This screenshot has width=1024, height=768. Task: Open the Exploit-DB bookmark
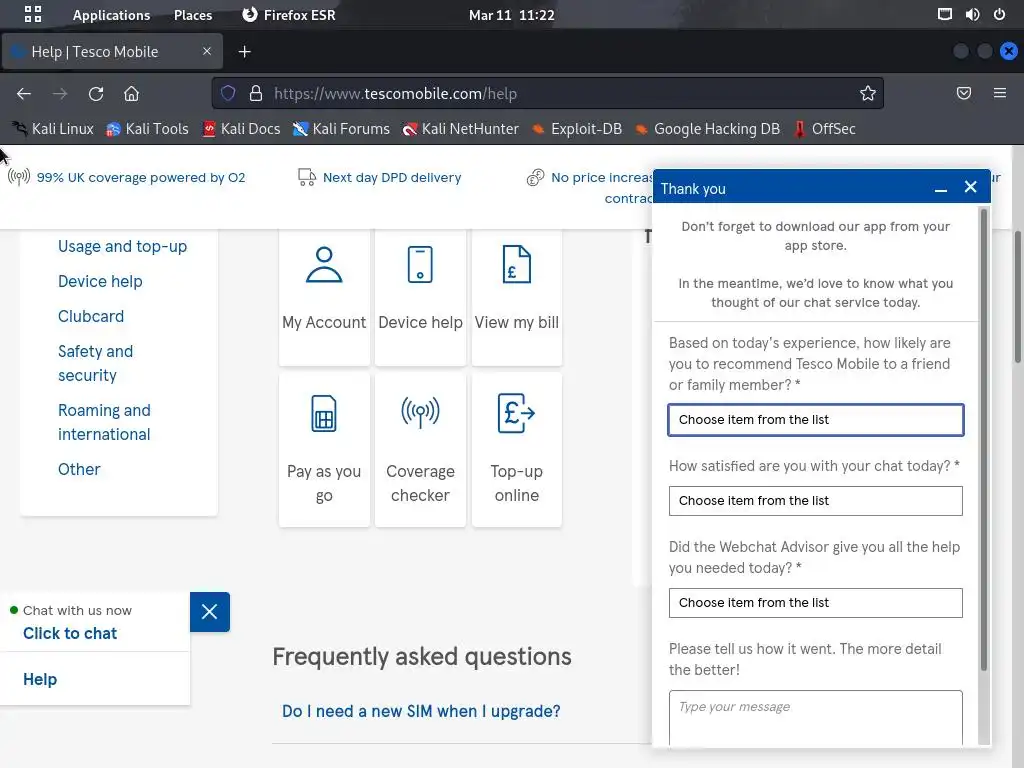(x=577, y=129)
